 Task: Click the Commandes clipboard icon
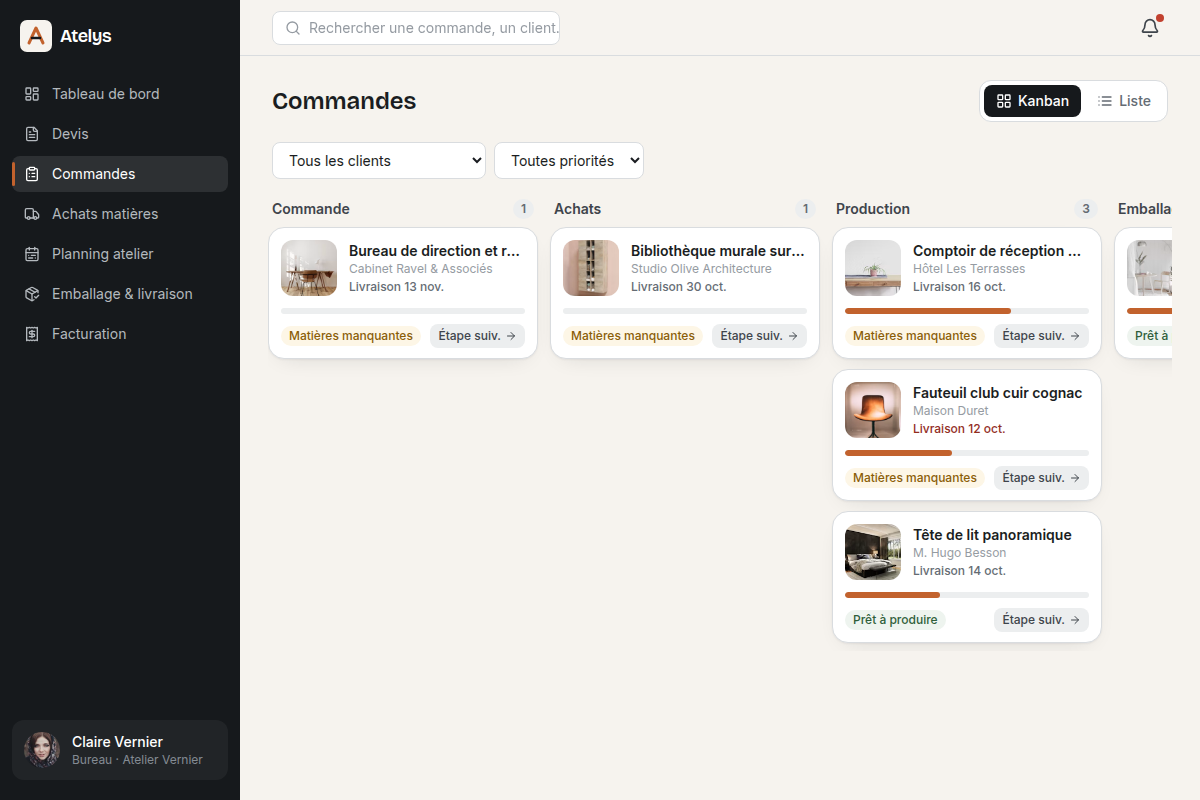point(32,174)
